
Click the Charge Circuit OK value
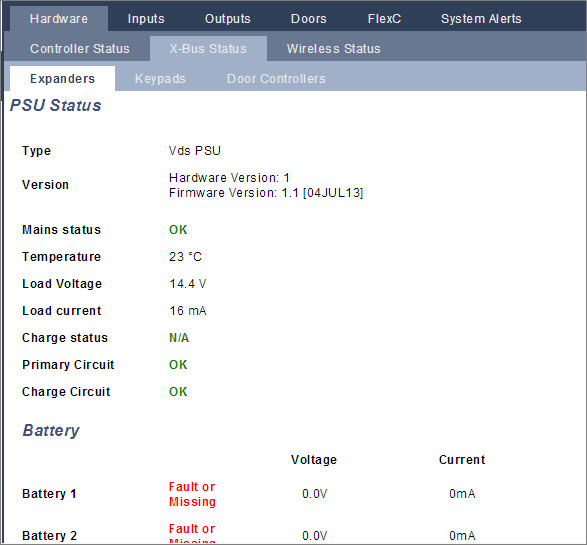178,392
